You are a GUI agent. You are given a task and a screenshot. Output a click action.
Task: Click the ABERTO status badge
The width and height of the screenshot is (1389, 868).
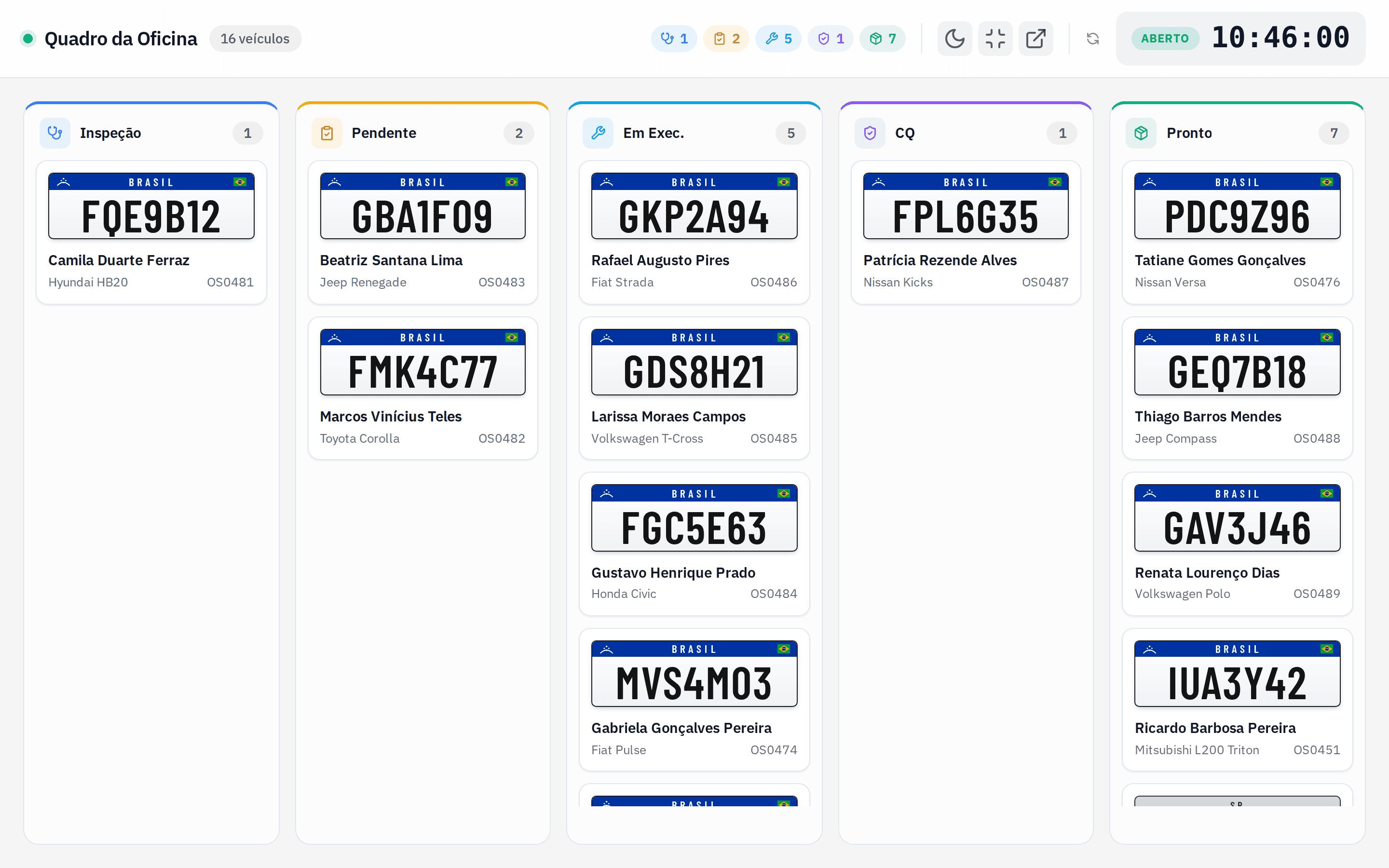pyautogui.click(x=1165, y=39)
